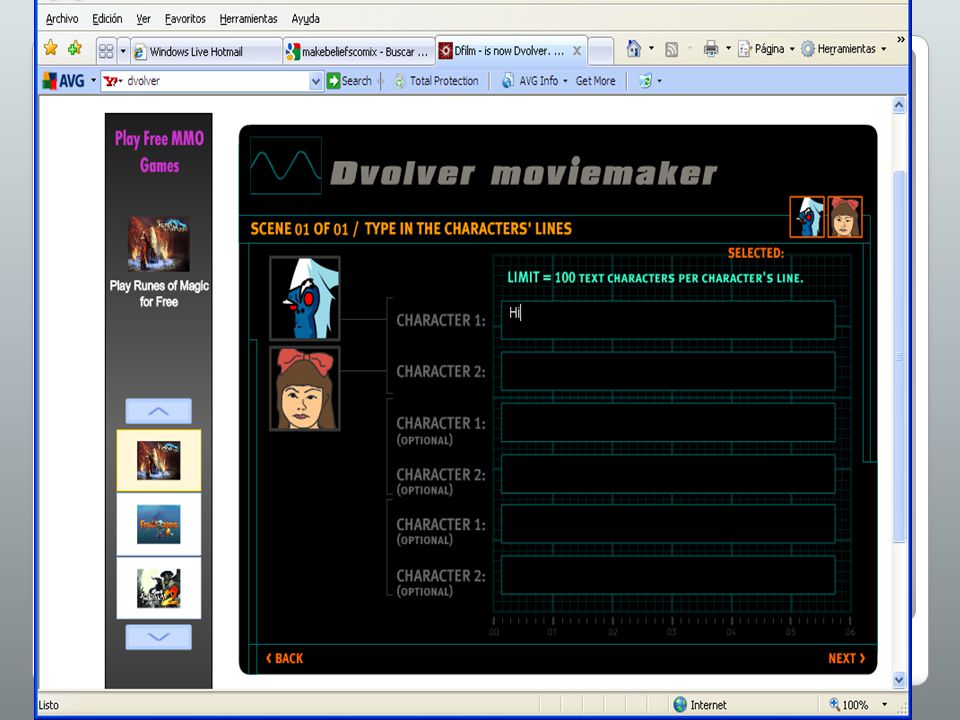Click the selected blue alien character icon
Viewport: 960px width, 720px height.
point(807,217)
